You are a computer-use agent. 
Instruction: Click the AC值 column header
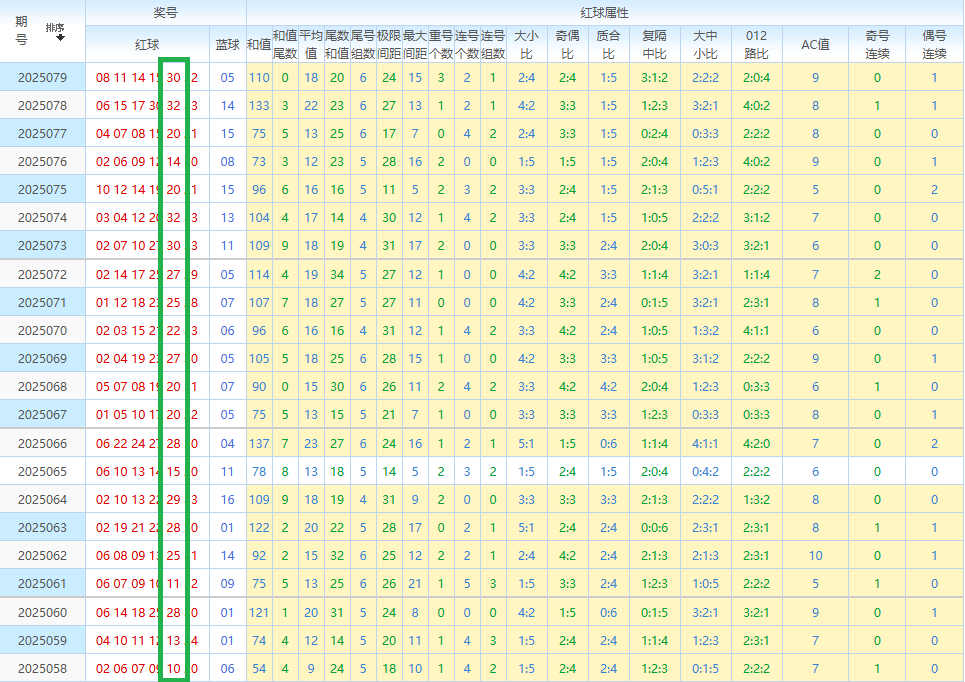coord(815,44)
